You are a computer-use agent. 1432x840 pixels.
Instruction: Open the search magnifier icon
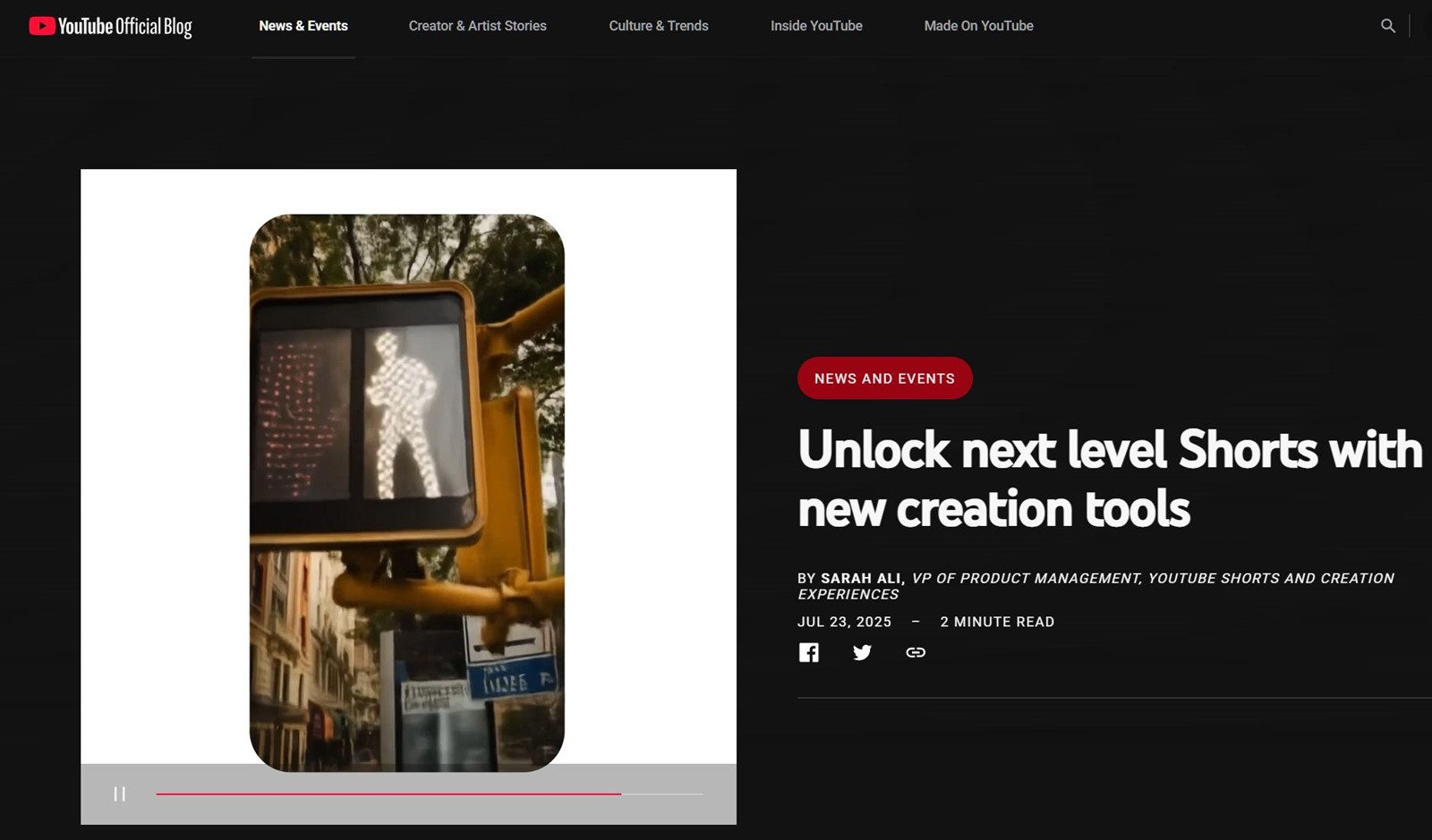click(x=1388, y=26)
